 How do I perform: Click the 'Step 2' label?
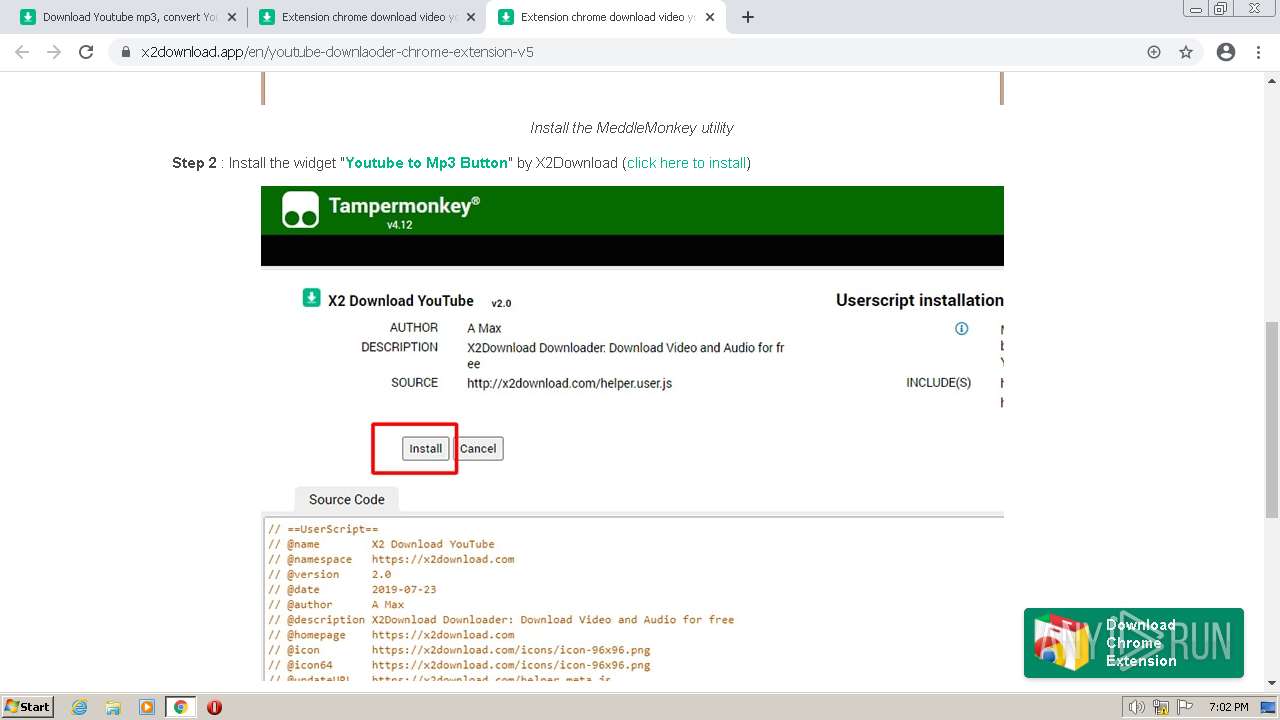(194, 163)
